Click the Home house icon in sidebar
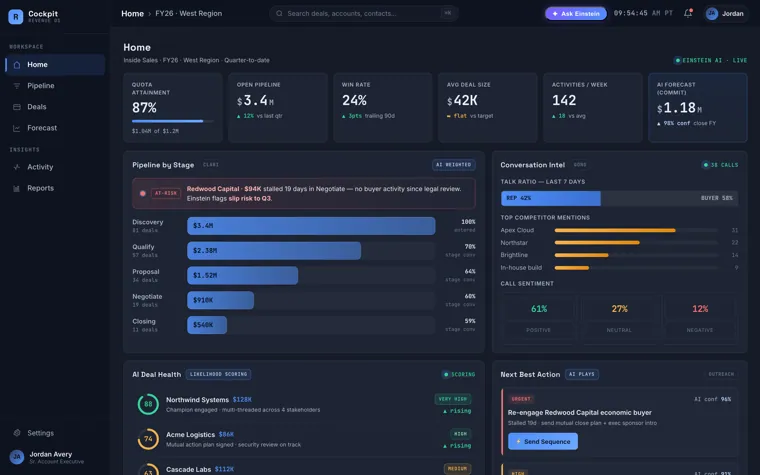Screen dimensions: 760x475 (x=17, y=64)
